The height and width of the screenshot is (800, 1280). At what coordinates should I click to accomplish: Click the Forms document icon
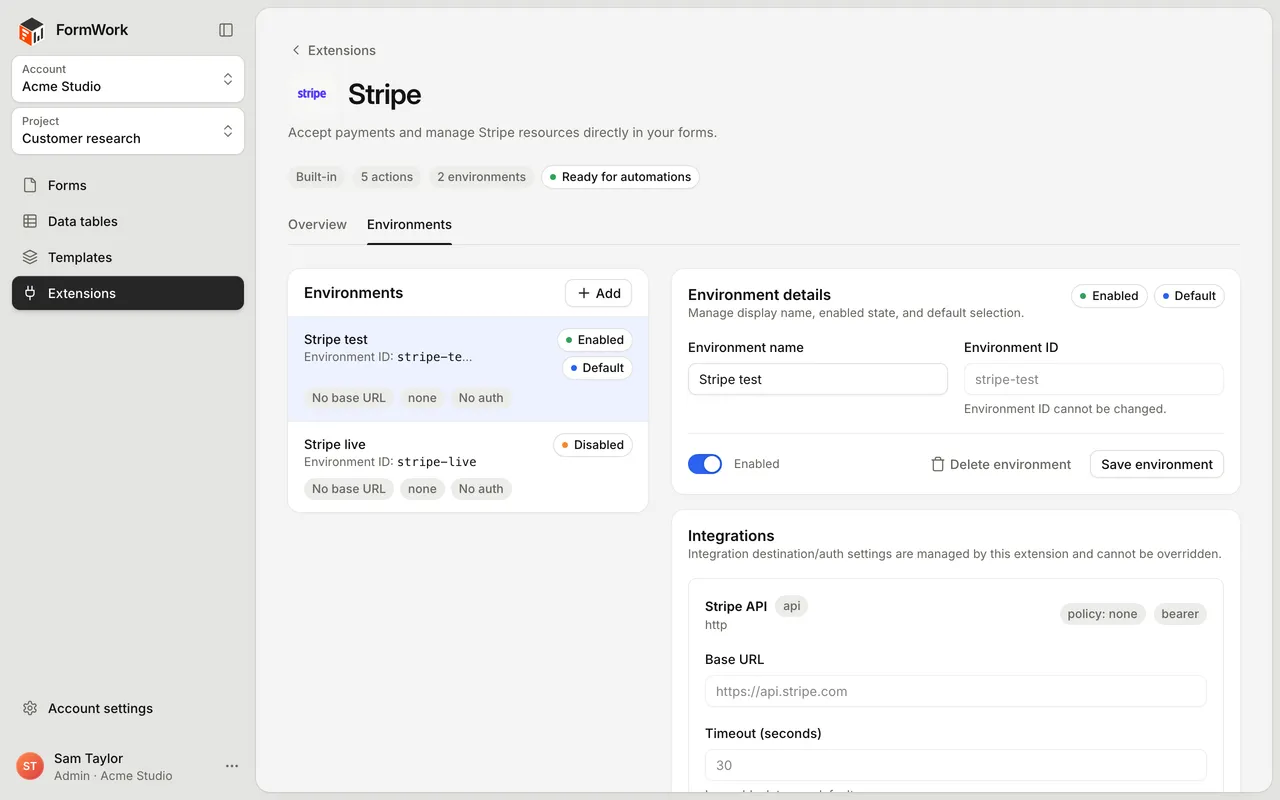click(x=30, y=185)
